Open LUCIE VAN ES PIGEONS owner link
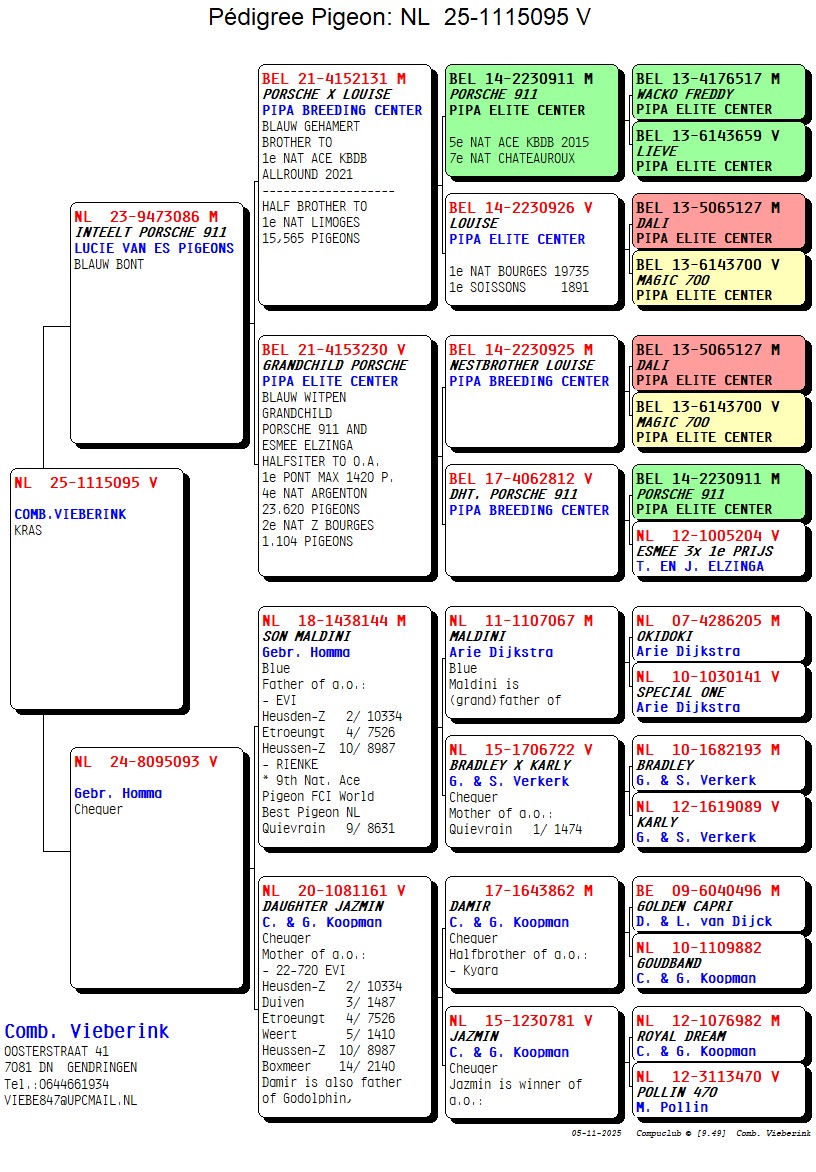The image size is (816, 1172). pyautogui.click(x=154, y=248)
